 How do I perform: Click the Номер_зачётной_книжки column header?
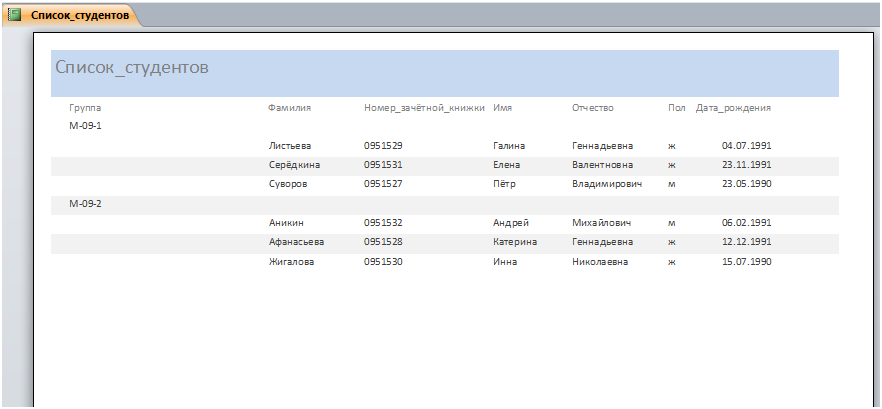[424, 108]
